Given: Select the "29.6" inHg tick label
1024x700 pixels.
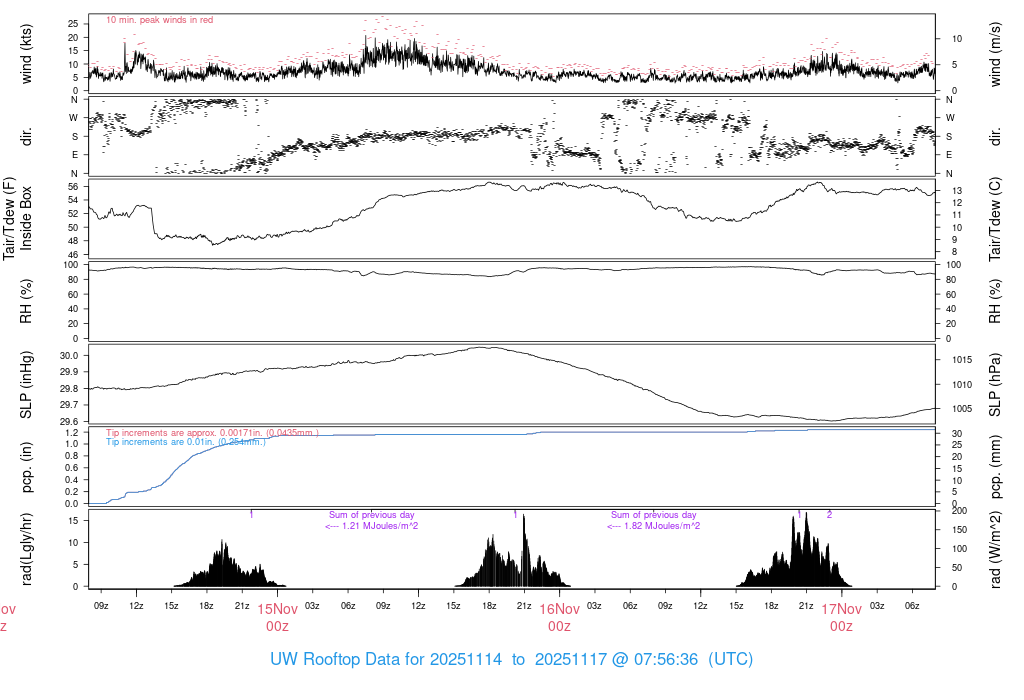Looking at the screenshot, I should (x=69, y=422).
